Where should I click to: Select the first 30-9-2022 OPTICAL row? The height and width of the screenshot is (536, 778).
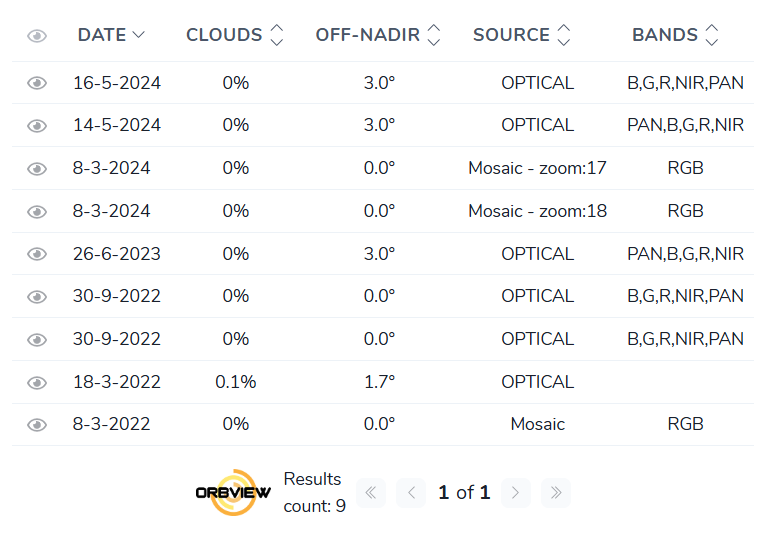click(x=383, y=296)
